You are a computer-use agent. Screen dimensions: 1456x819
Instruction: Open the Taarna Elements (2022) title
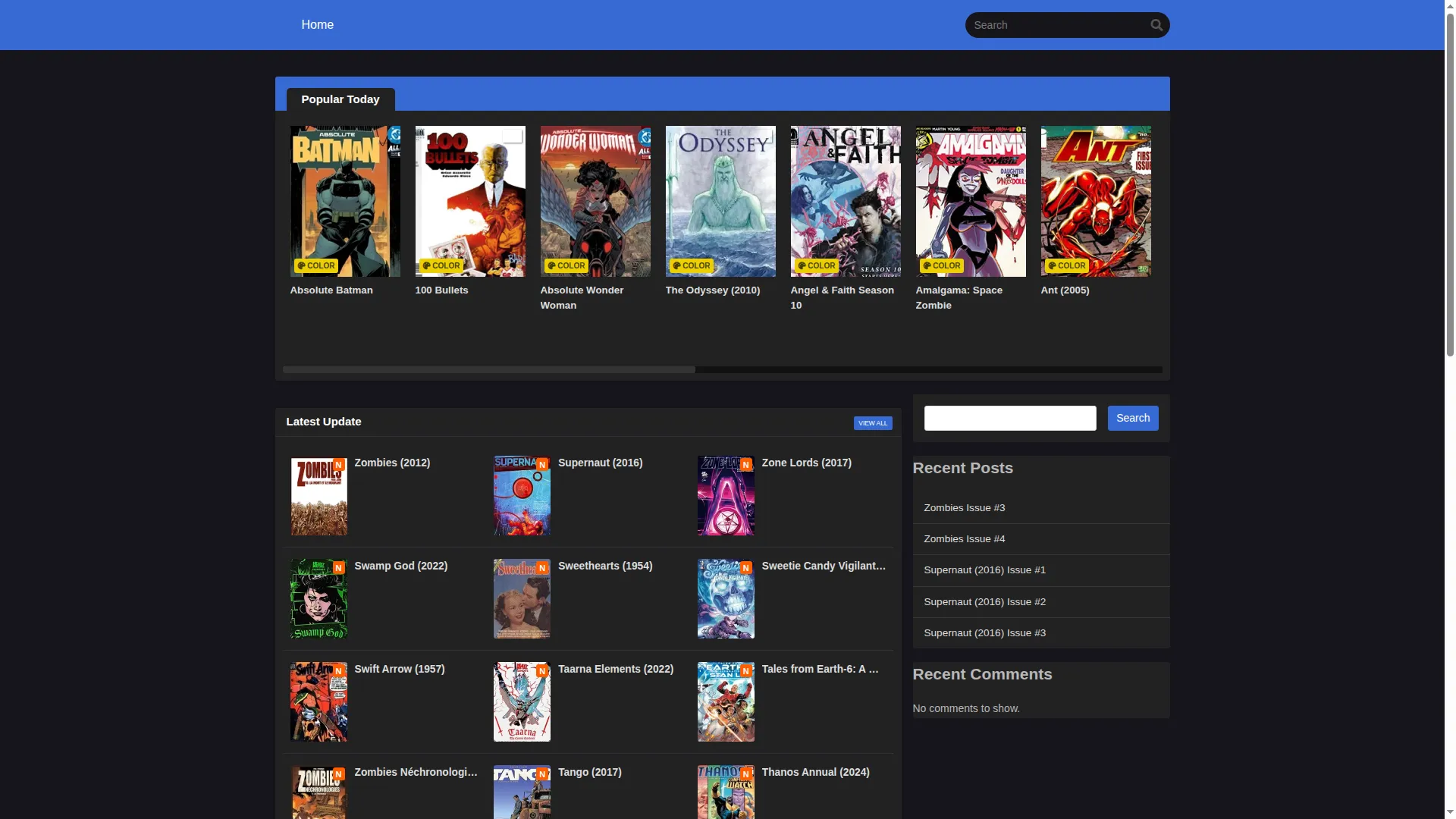point(616,669)
